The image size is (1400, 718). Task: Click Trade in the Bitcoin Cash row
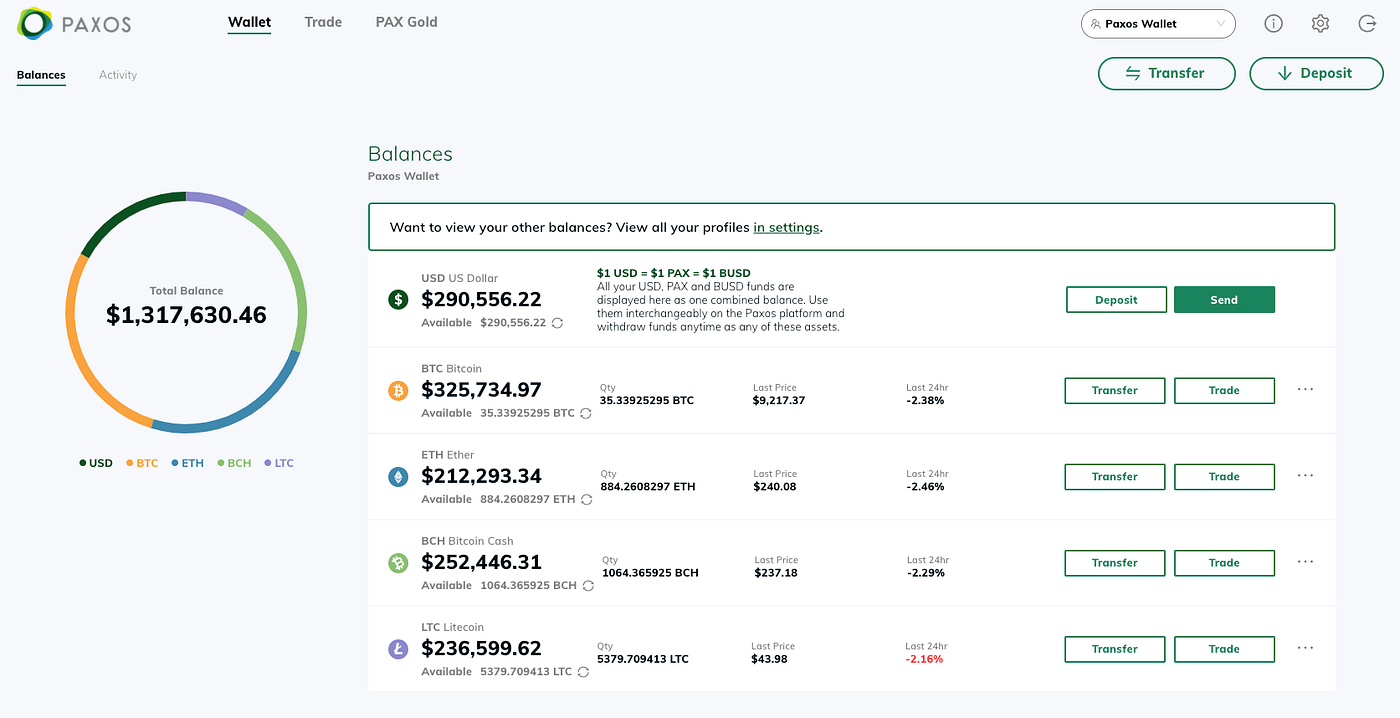click(1224, 562)
